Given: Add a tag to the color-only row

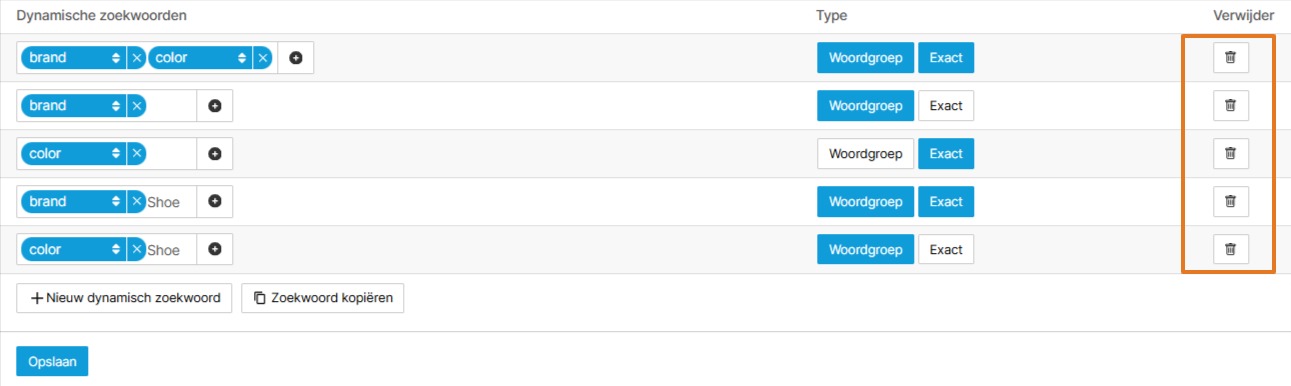Looking at the screenshot, I should 214,154.
